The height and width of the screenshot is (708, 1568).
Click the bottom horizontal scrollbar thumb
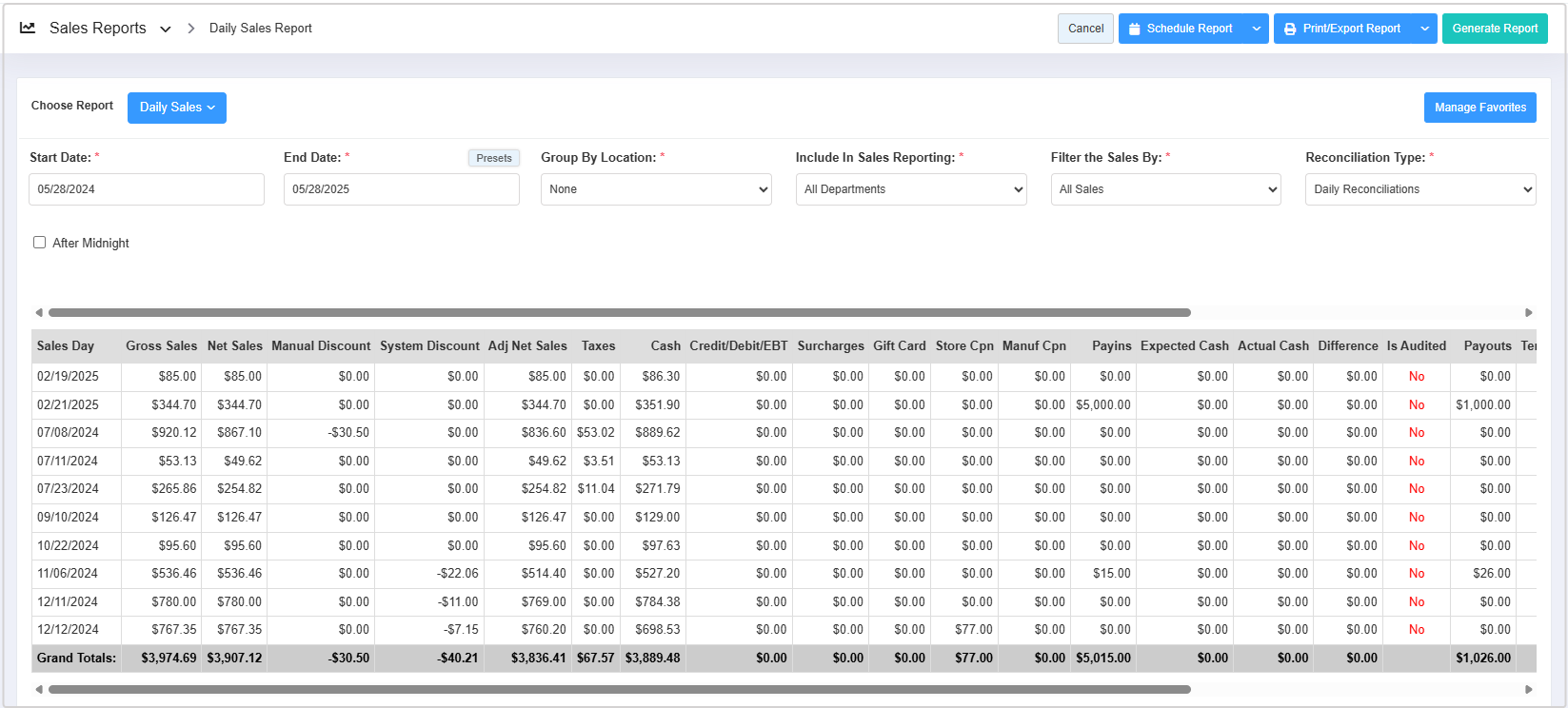(x=620, y=689)
